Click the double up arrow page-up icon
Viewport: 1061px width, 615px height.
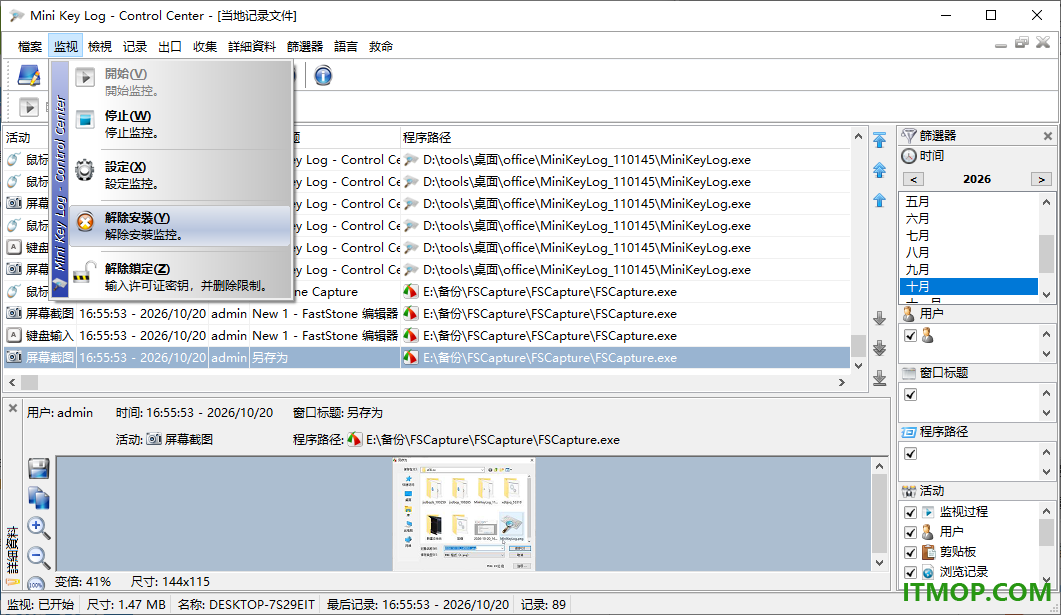(880, 170)
